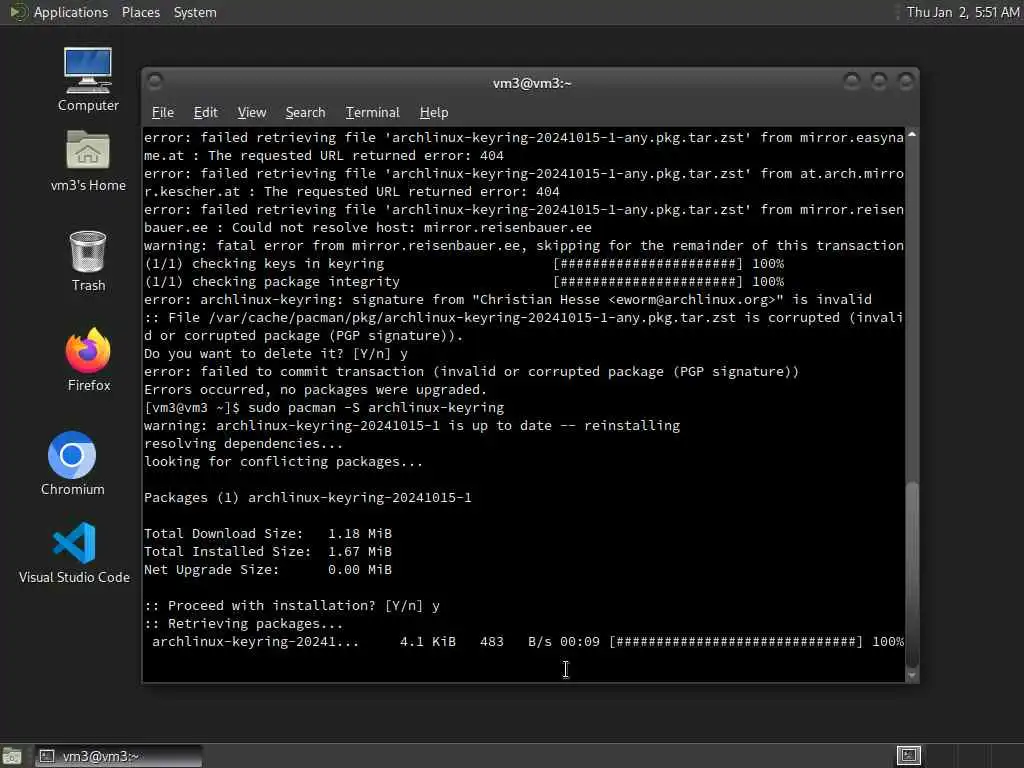
Task: Click 'Packages (1) archlinux-keyring-20241015-1' line
Action: click(308, 498)
